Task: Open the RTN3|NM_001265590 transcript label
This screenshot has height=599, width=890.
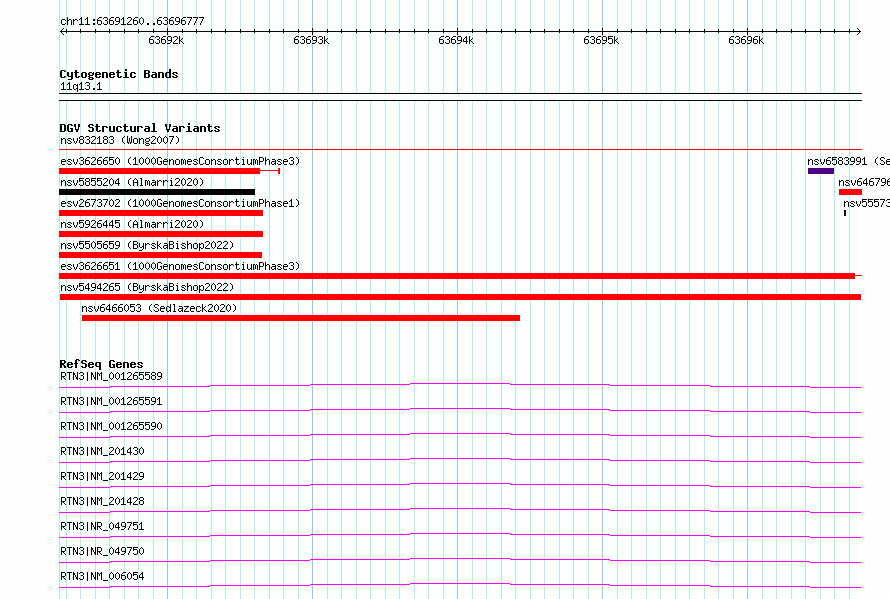Action: tap(111, 426)
